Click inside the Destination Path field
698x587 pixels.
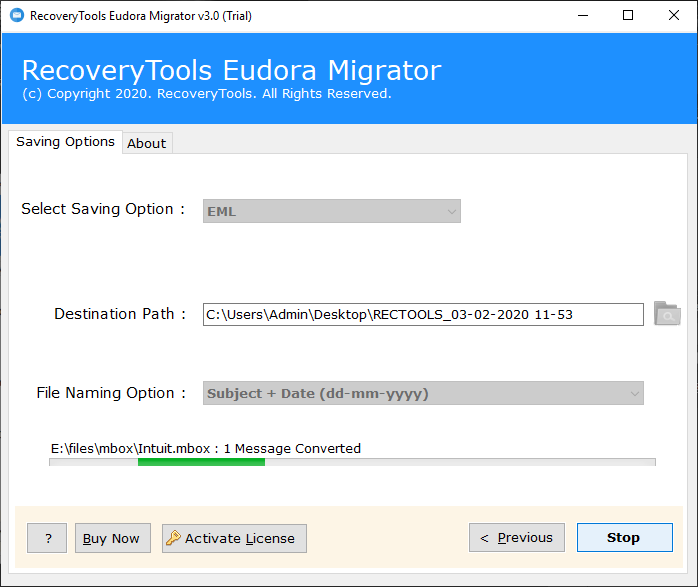[x=423, y=315]
